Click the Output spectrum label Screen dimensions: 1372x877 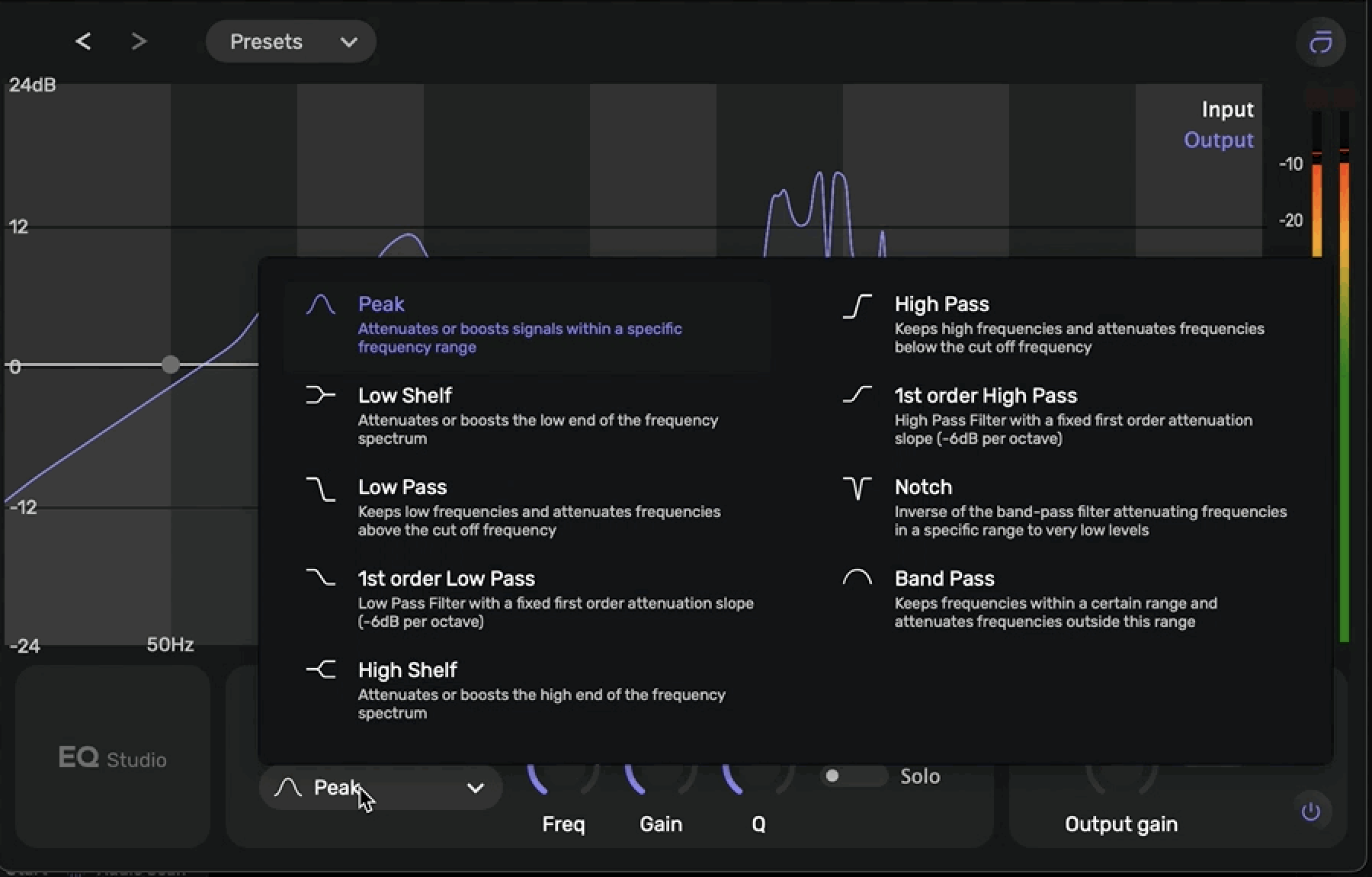click(1219, 140)
